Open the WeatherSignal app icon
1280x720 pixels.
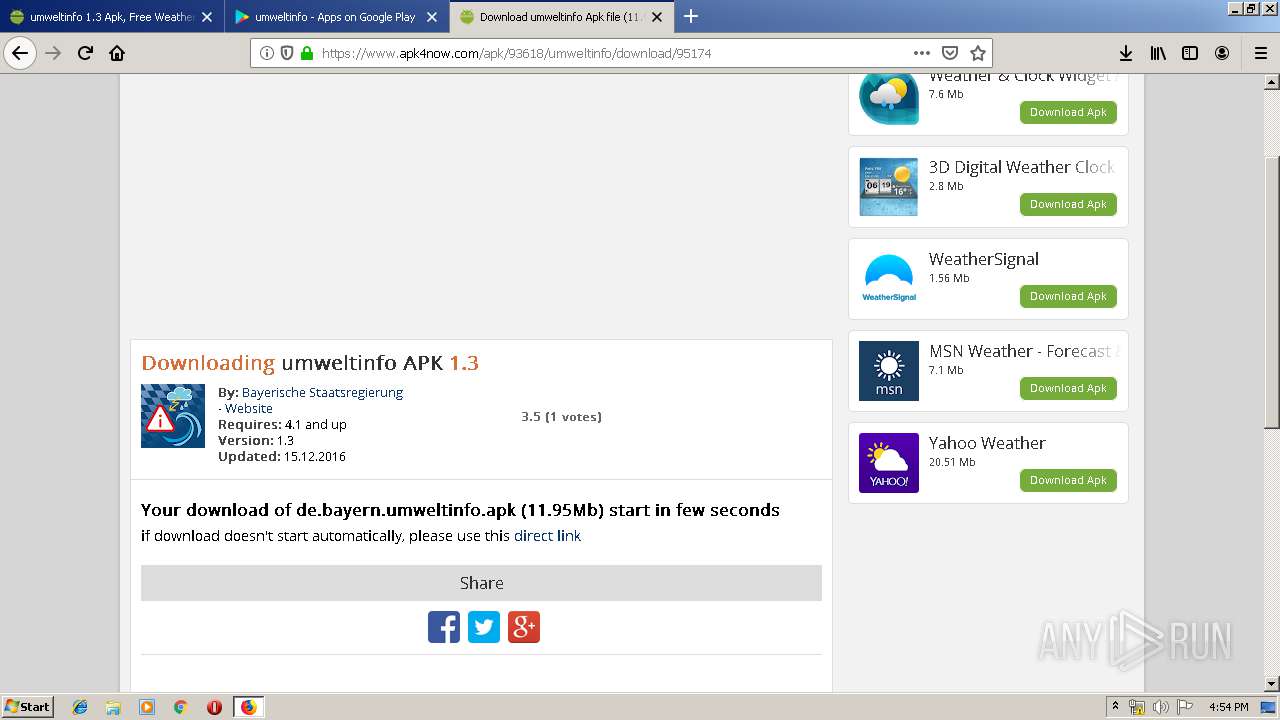tap(888, 278)
